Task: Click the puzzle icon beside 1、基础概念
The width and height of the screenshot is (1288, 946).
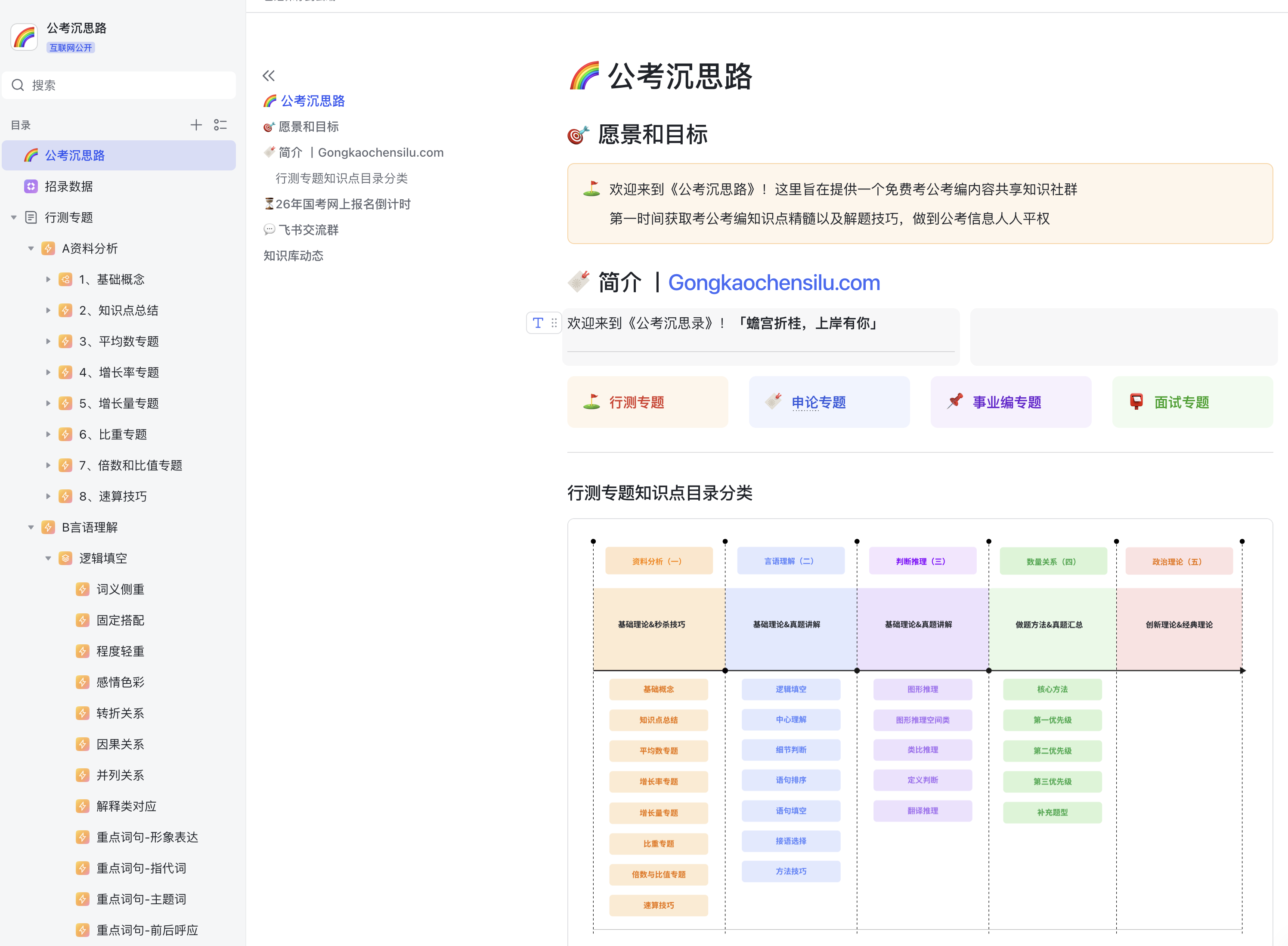Action: [x=65, y=279]
